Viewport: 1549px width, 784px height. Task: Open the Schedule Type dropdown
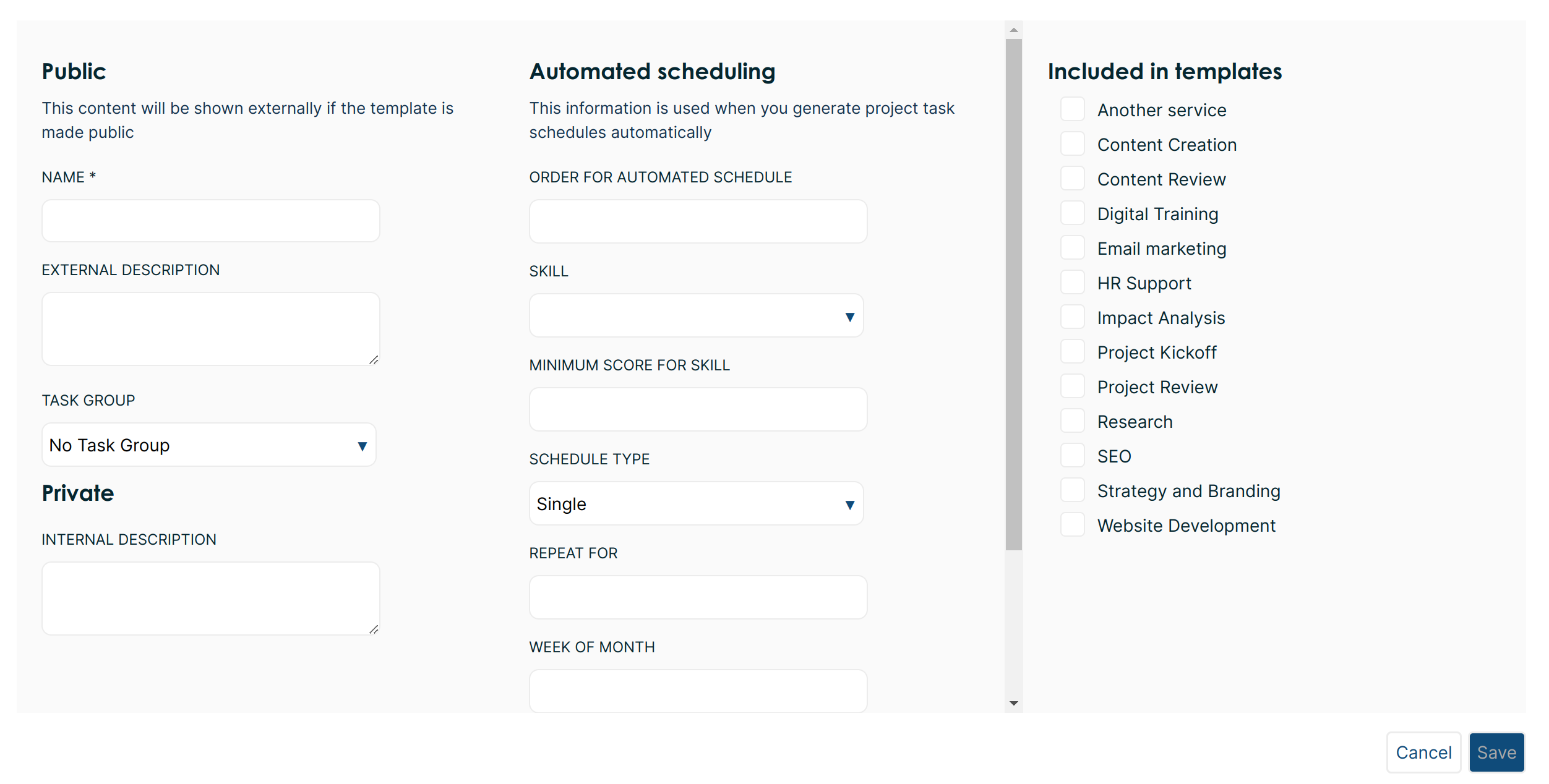(696, 504)
